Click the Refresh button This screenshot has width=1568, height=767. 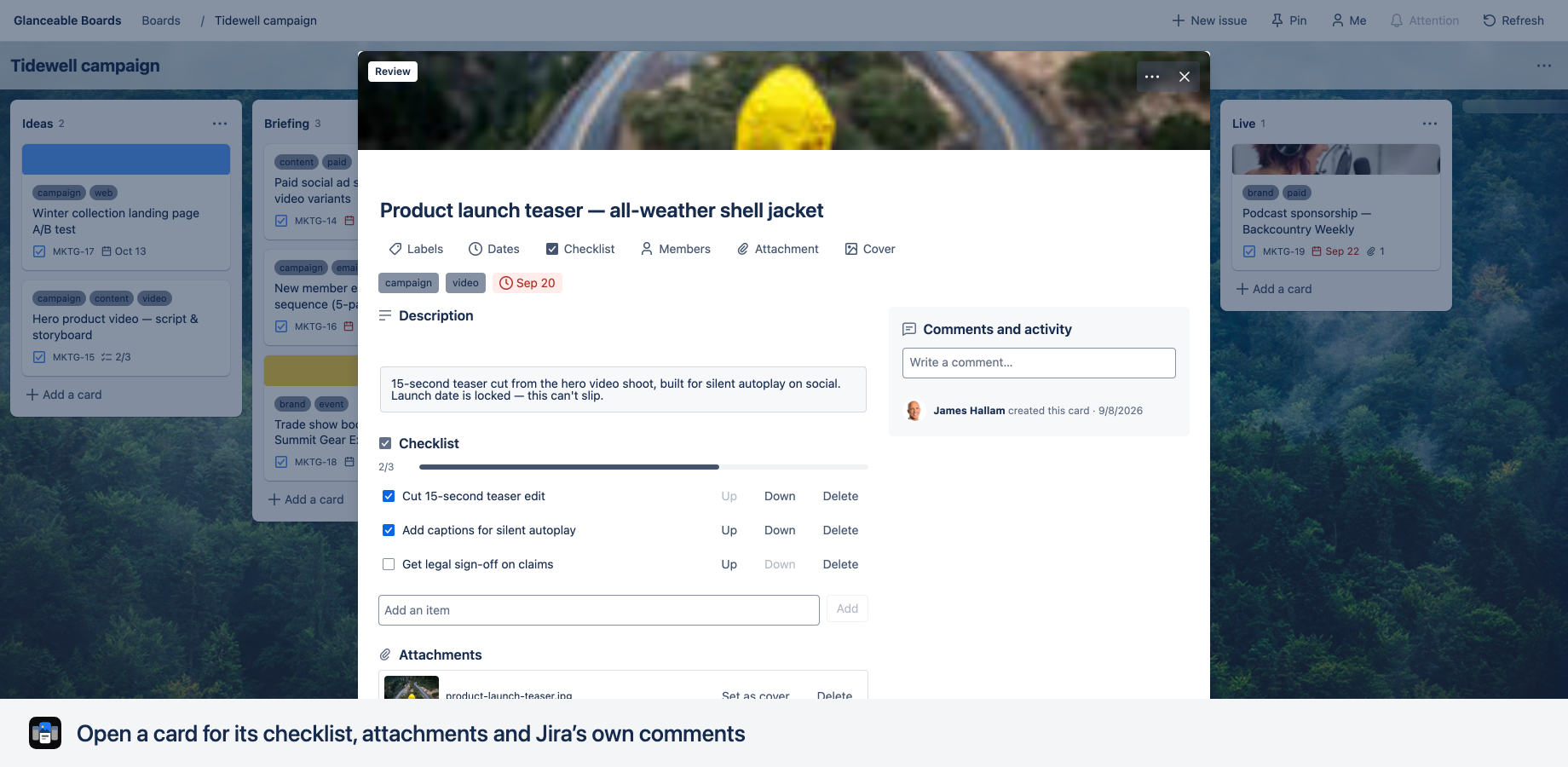tap(1513, 20)
